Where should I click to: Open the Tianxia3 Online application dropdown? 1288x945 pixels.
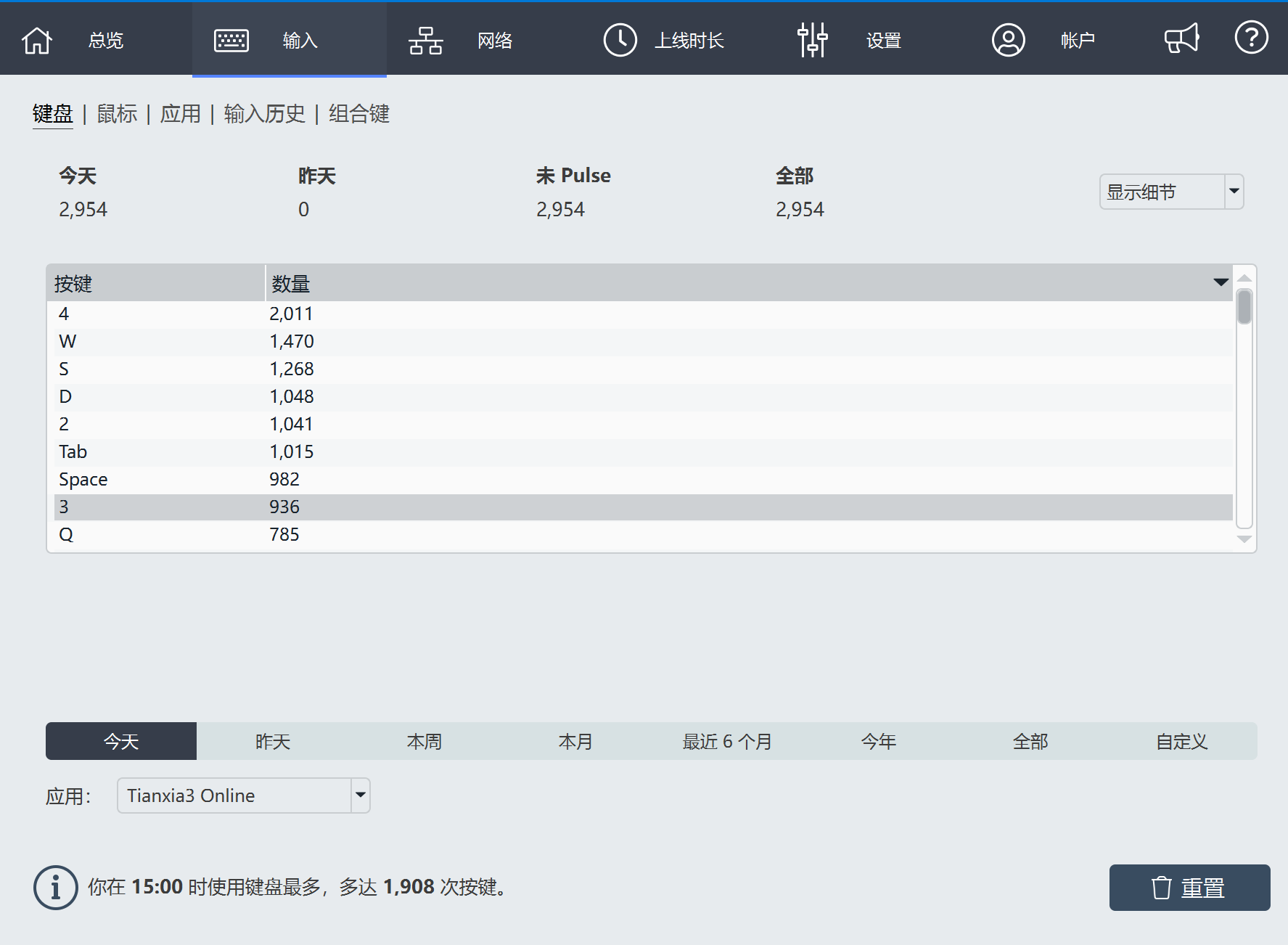point(360,795)
